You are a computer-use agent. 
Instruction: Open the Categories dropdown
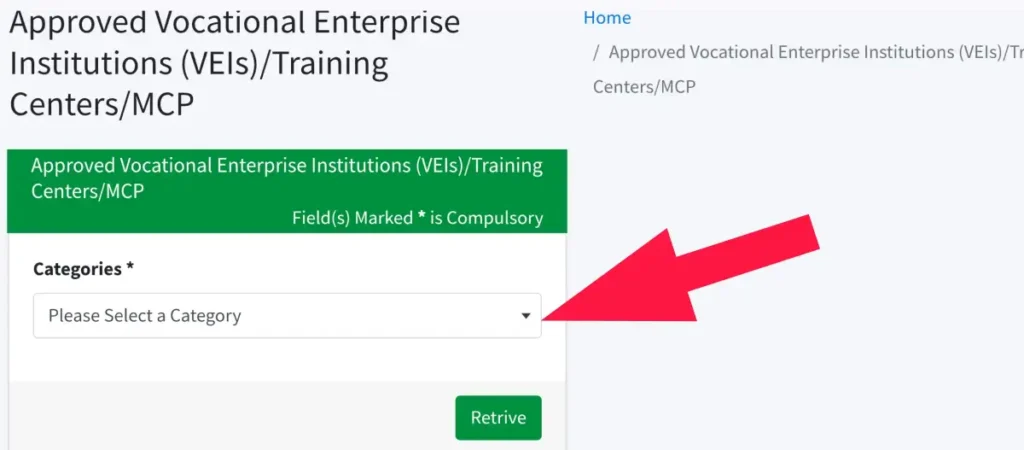click(x=287, y=315)
